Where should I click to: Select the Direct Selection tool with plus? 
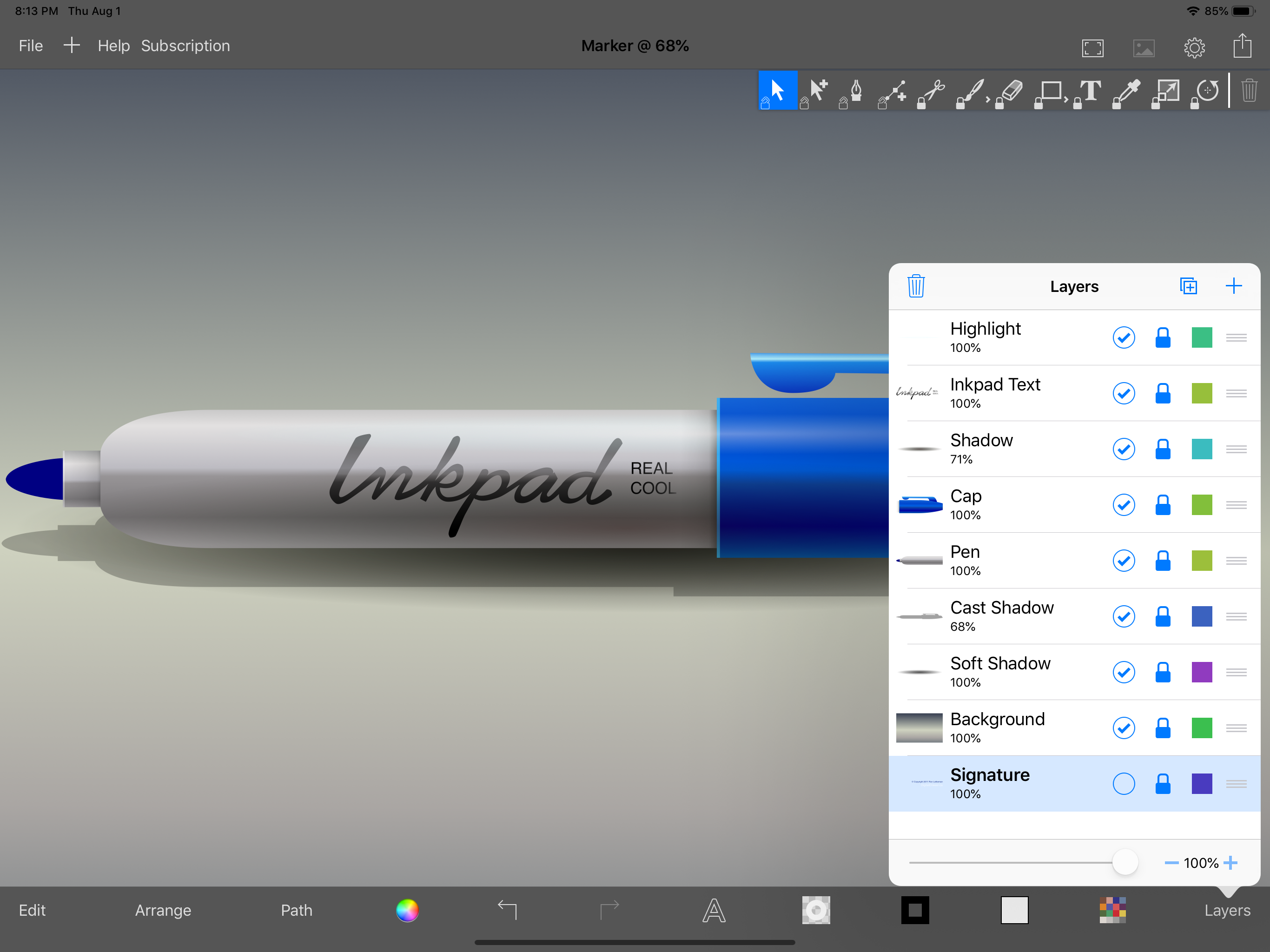tap(817, 91)
